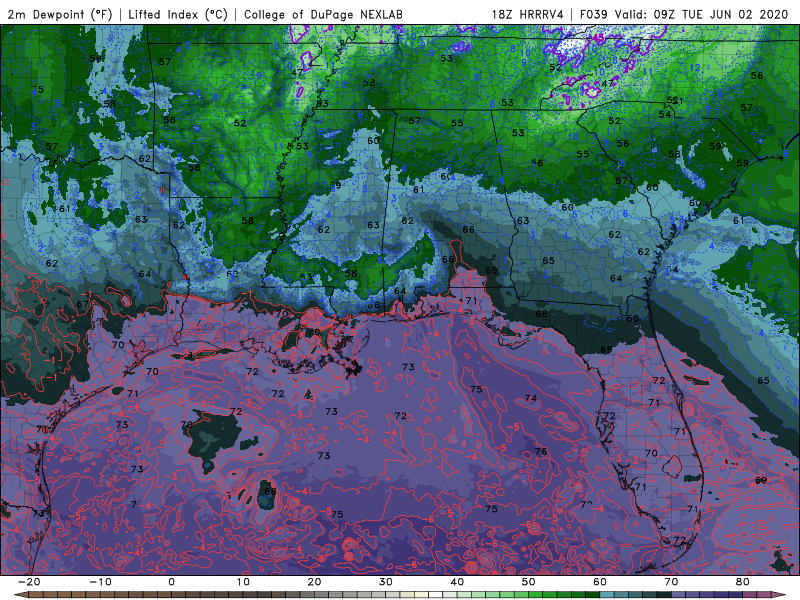The height and width of the screenshot is (600, 800).
Task: Click the 10 label on the color scale
Action: tap(243, 582)
